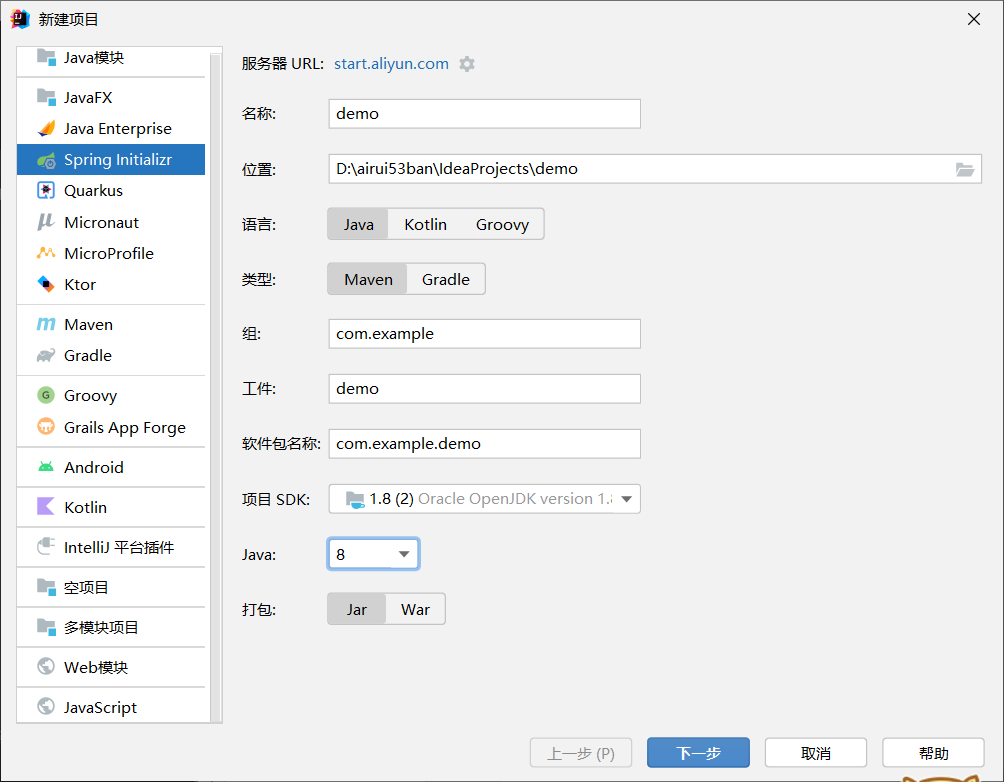Open server URL settings gear

467,64
